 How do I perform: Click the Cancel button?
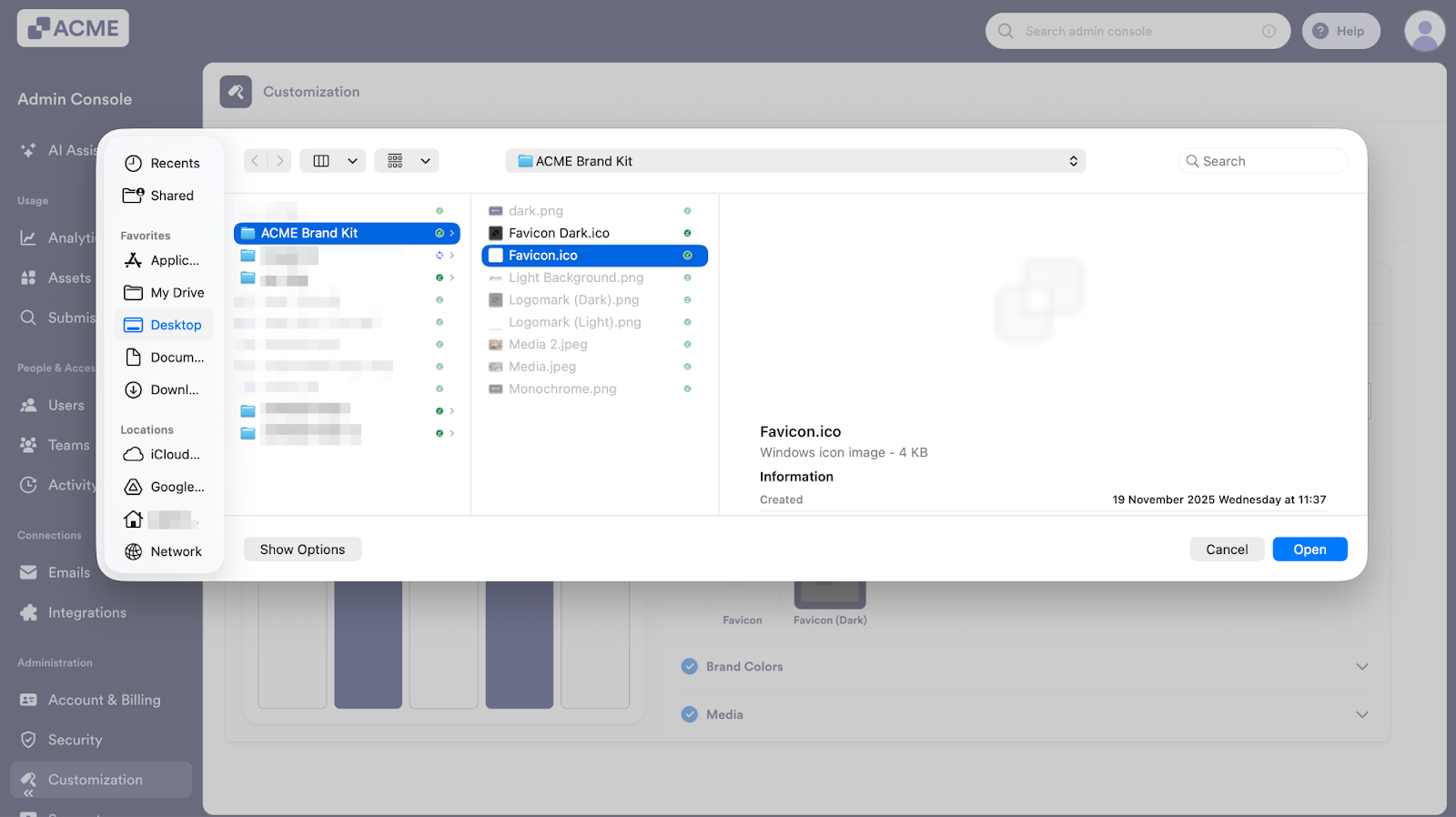[x=1227, y=550]
